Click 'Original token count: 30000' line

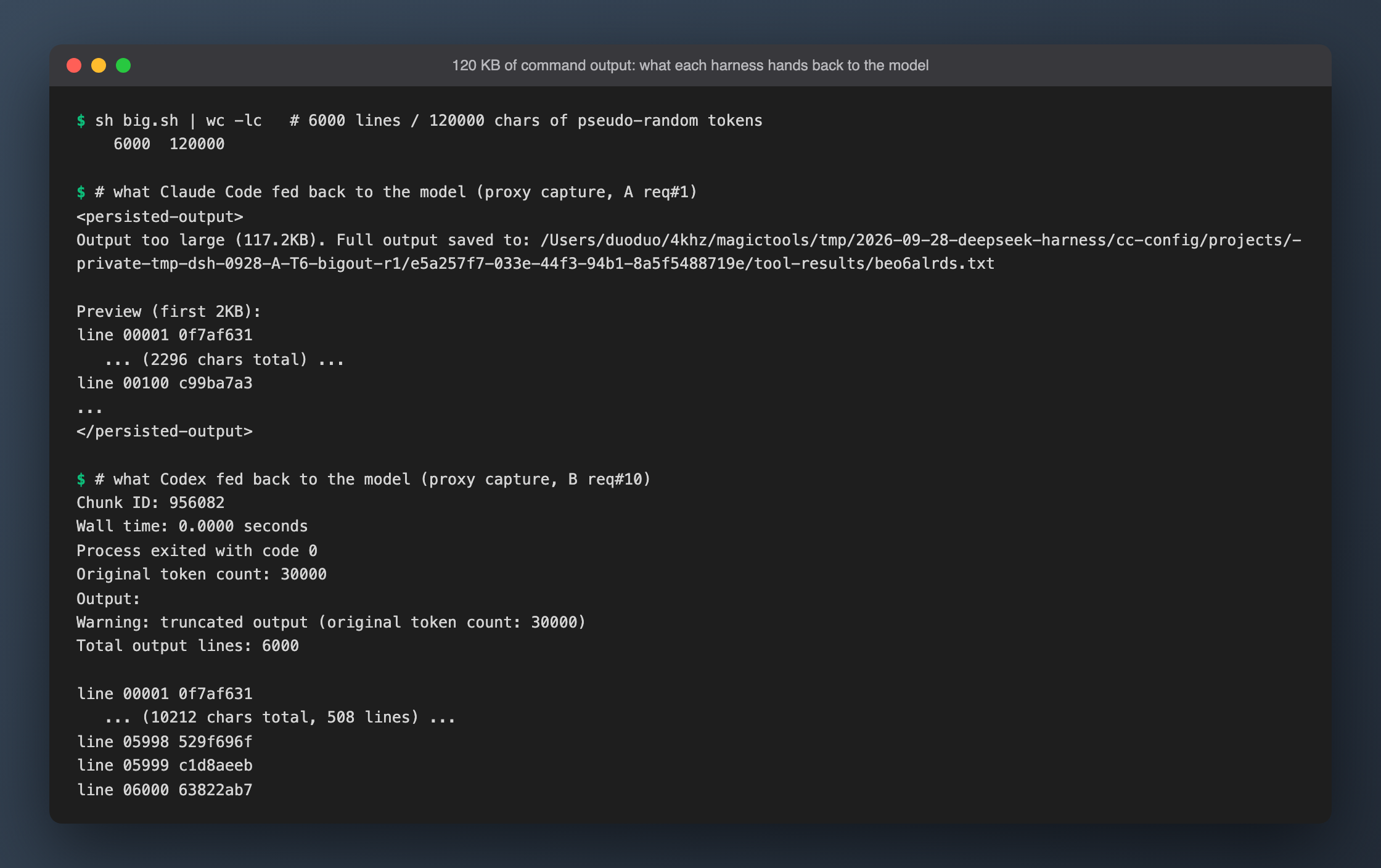[202, 574]
